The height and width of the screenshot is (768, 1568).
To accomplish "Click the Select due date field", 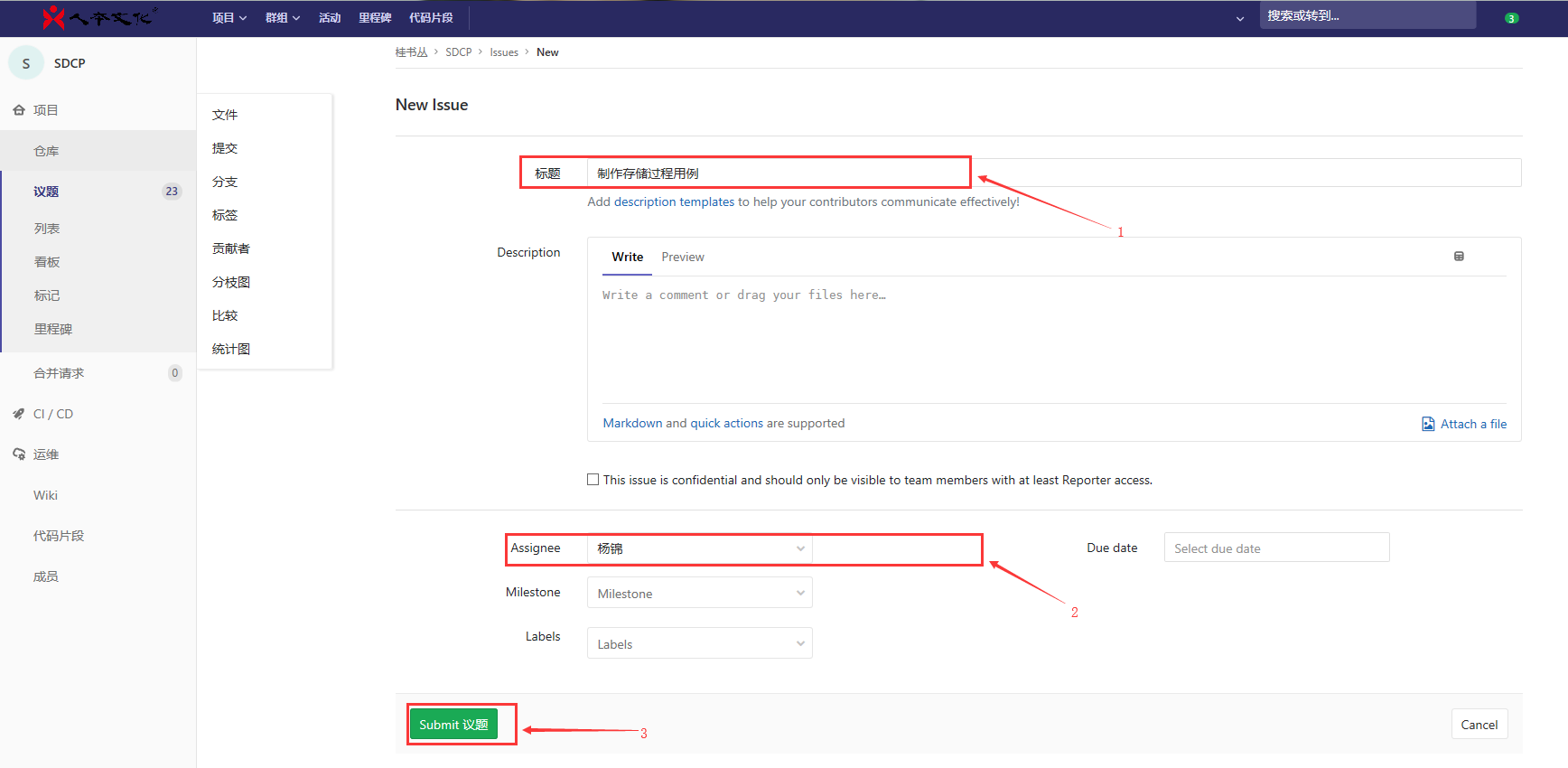I will coord(1275,548).
